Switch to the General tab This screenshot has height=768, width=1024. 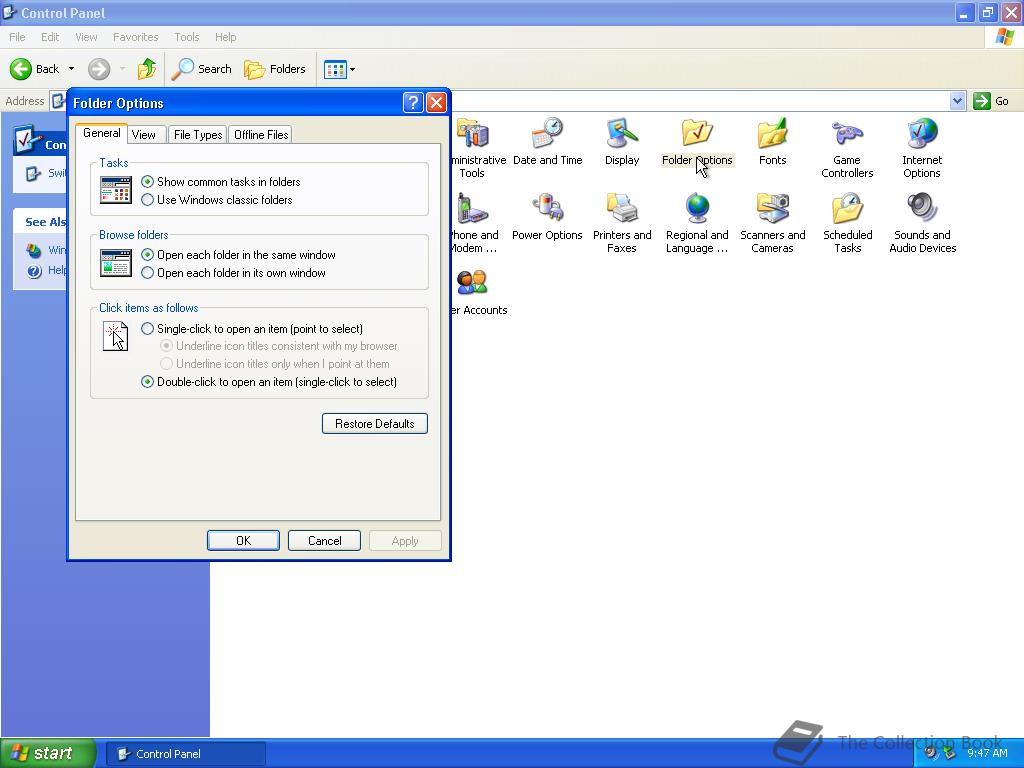coord(101,133)
